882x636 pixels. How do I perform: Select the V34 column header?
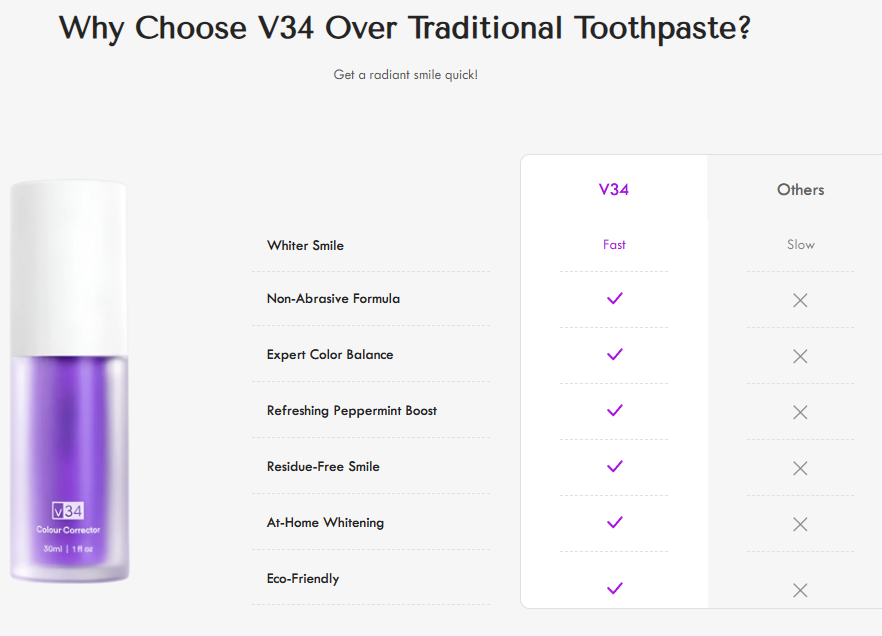(x=614, y=189)
